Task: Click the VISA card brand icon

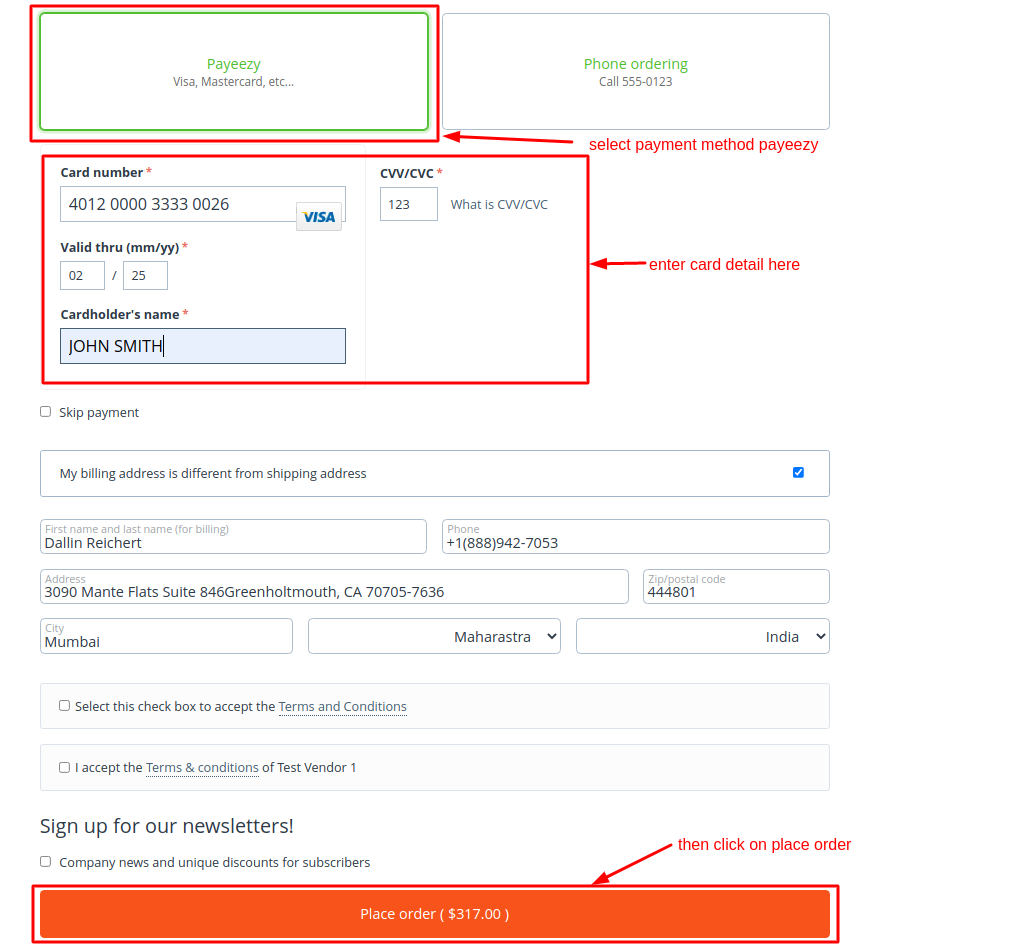Action: coord(319,217)
